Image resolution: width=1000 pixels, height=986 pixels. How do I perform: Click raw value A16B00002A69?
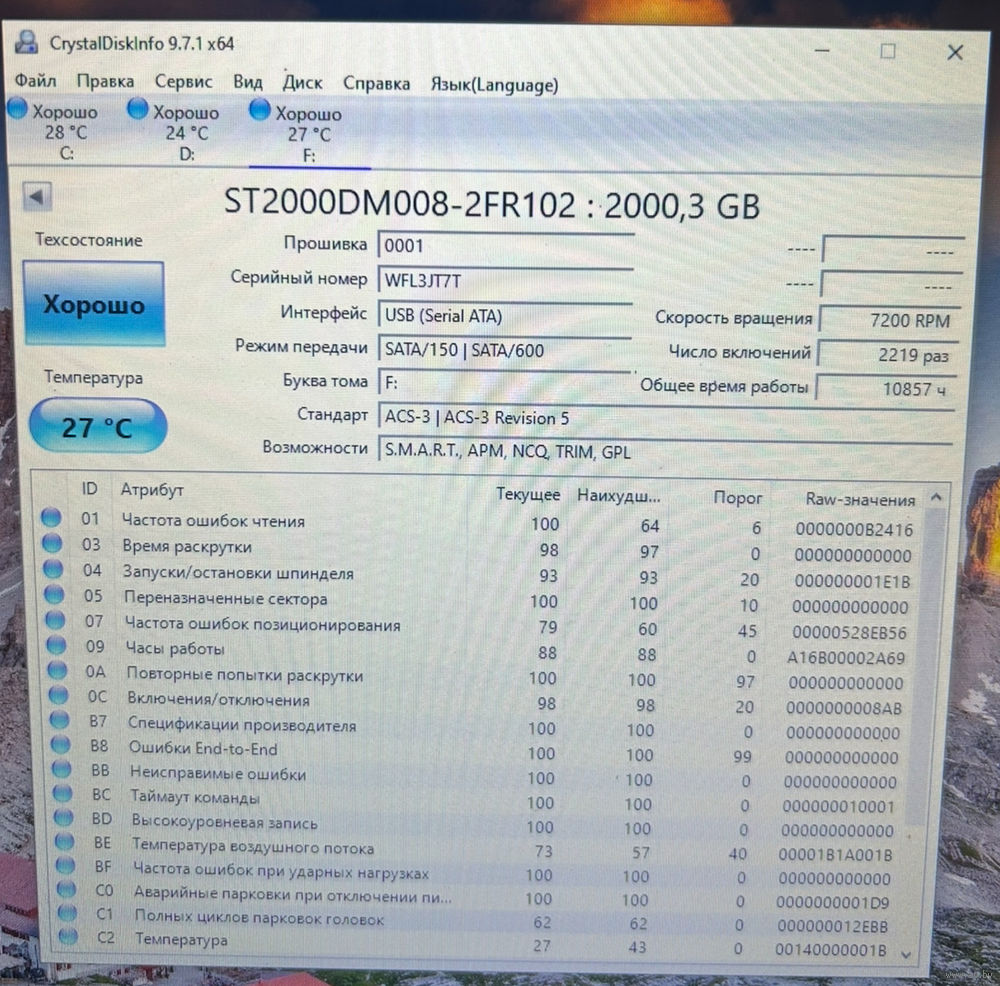(846, 658)
